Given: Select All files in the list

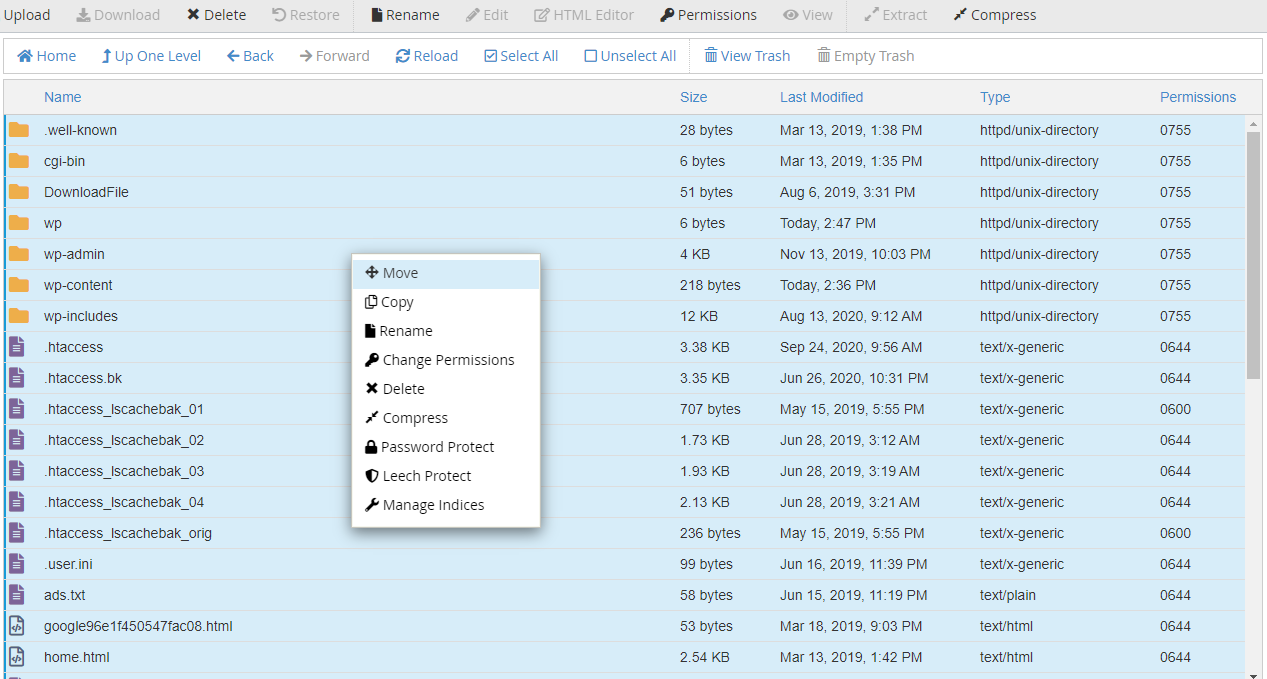Looking at the screenshot, I should pos(520,55).
